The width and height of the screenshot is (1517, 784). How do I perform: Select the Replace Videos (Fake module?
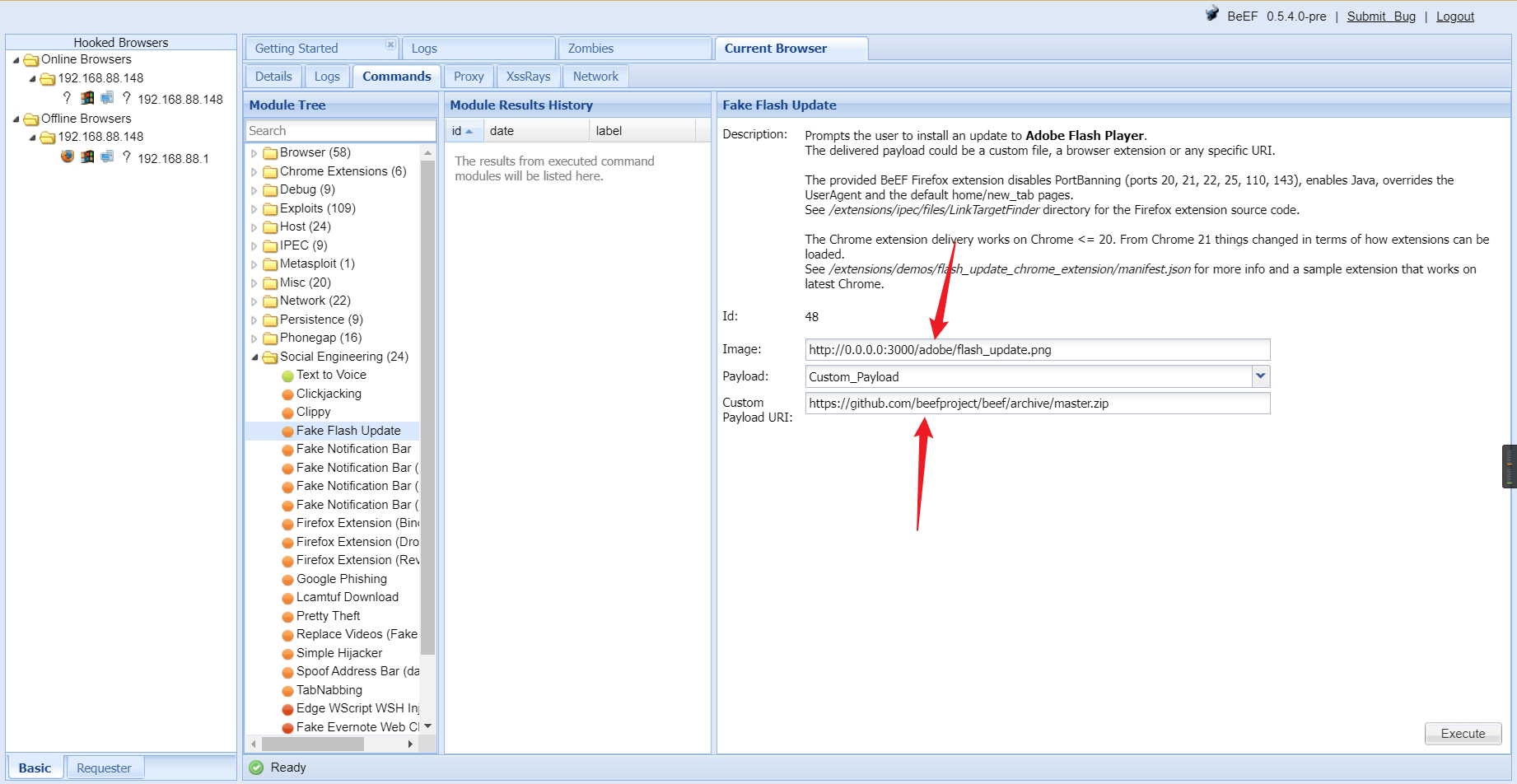click(x=357, y=635)
